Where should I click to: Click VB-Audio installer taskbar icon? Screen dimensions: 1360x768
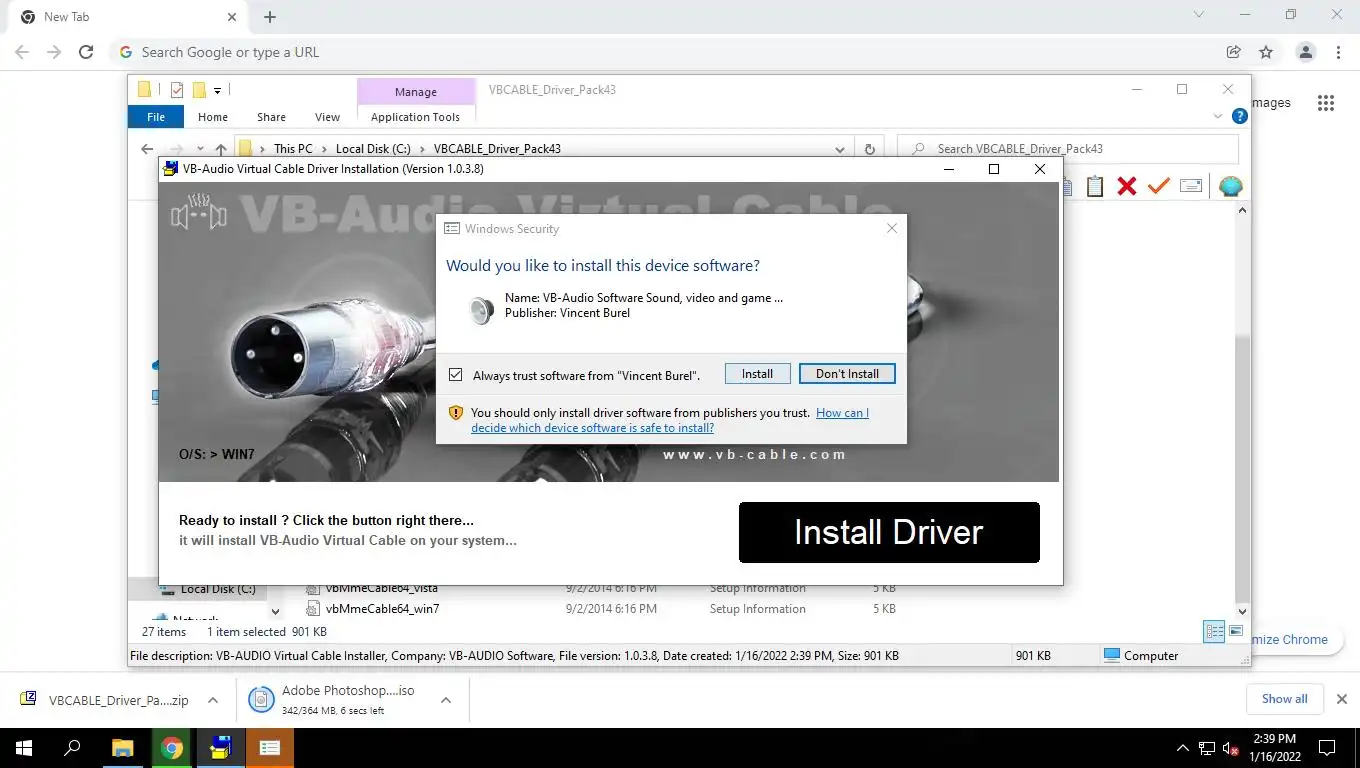tap(221, 748)
